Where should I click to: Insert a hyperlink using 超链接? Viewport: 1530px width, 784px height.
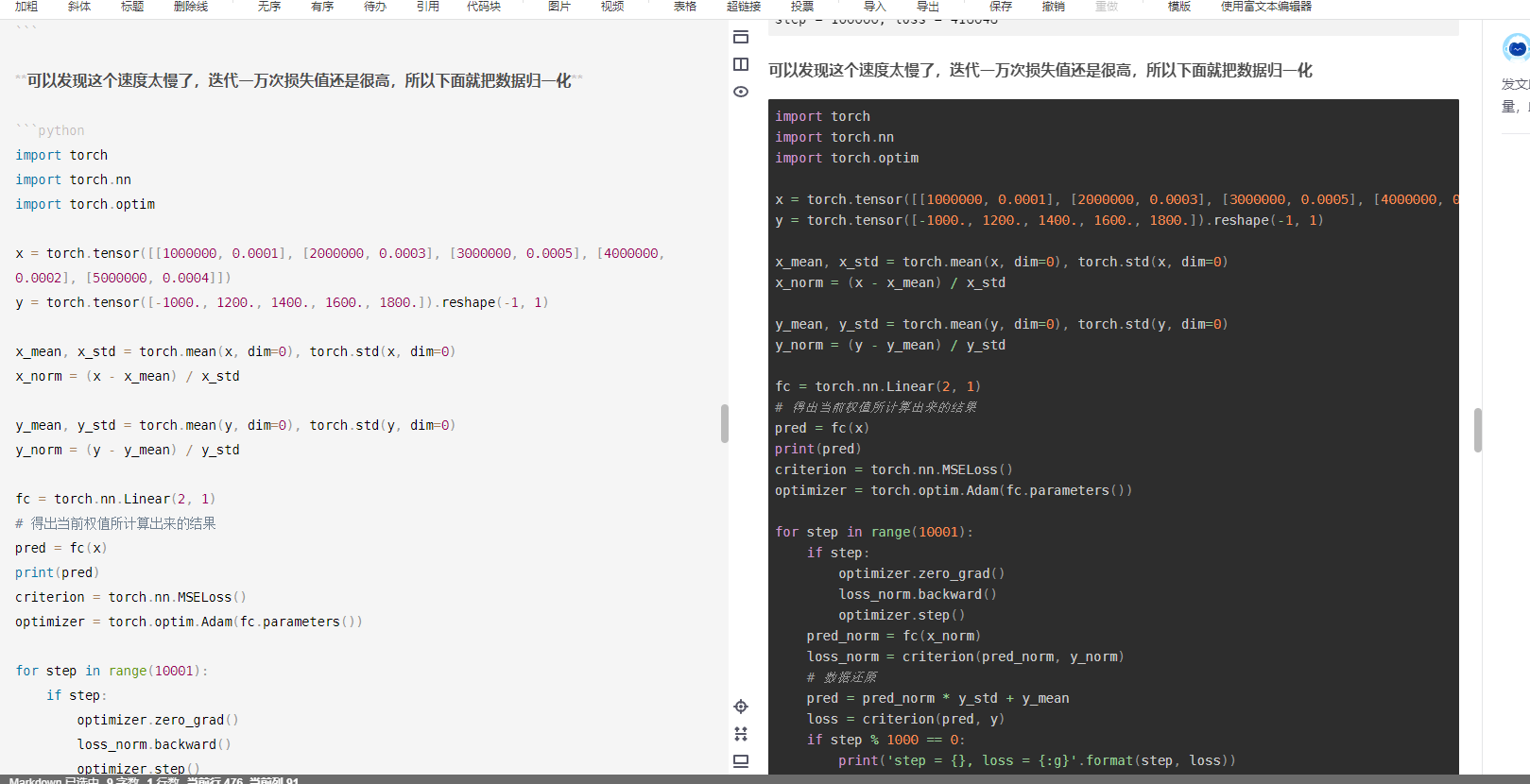point(744,6)
